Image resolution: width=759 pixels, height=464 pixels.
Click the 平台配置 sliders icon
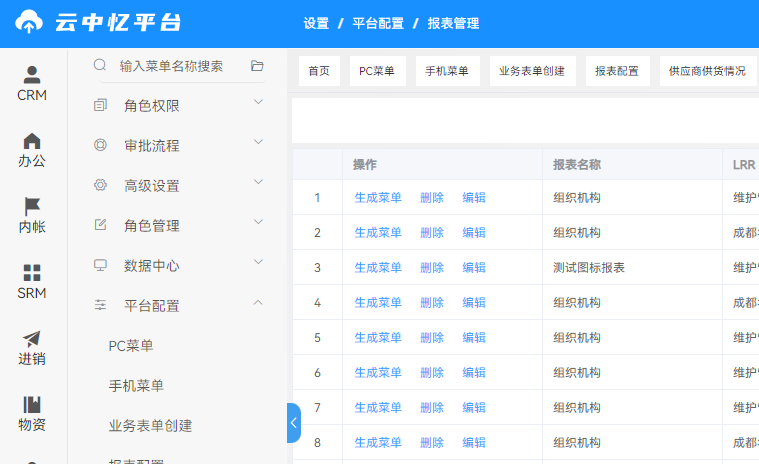click(x=100, y=305)
